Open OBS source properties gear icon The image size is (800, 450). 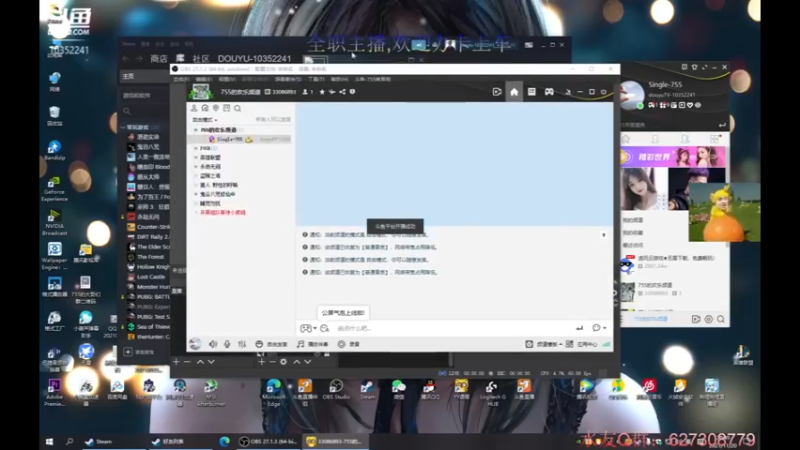click(x=283, y=362)
